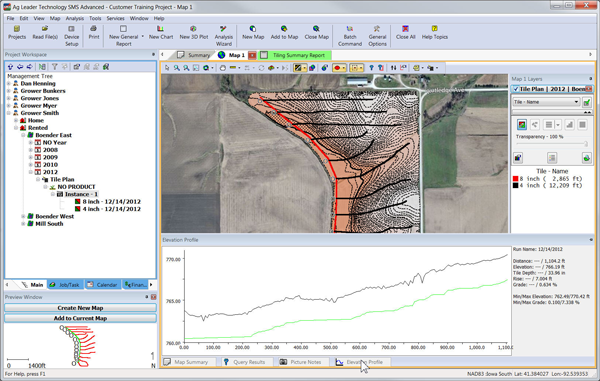600x381 pixels.
Task: Close the Map 1 tab
Action: pos(252,55)
